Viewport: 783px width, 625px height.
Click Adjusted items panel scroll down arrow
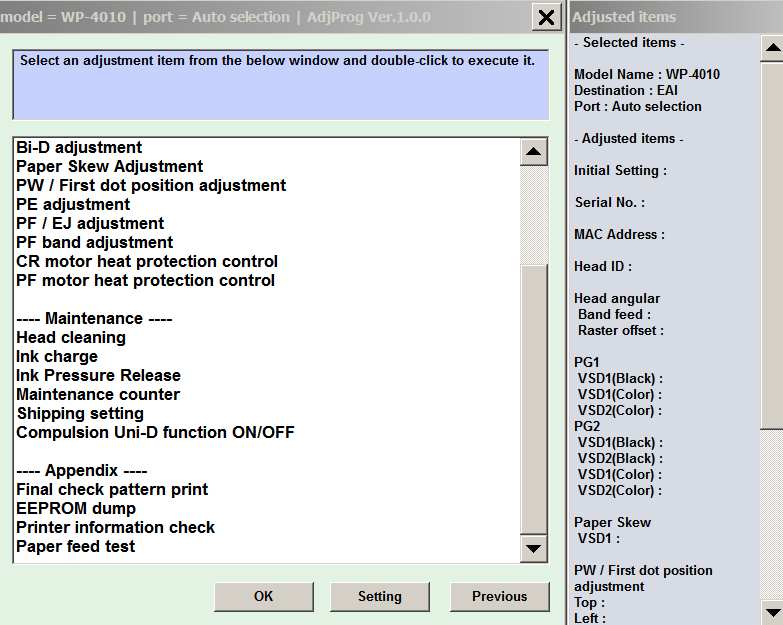click(x=772, y=613)
